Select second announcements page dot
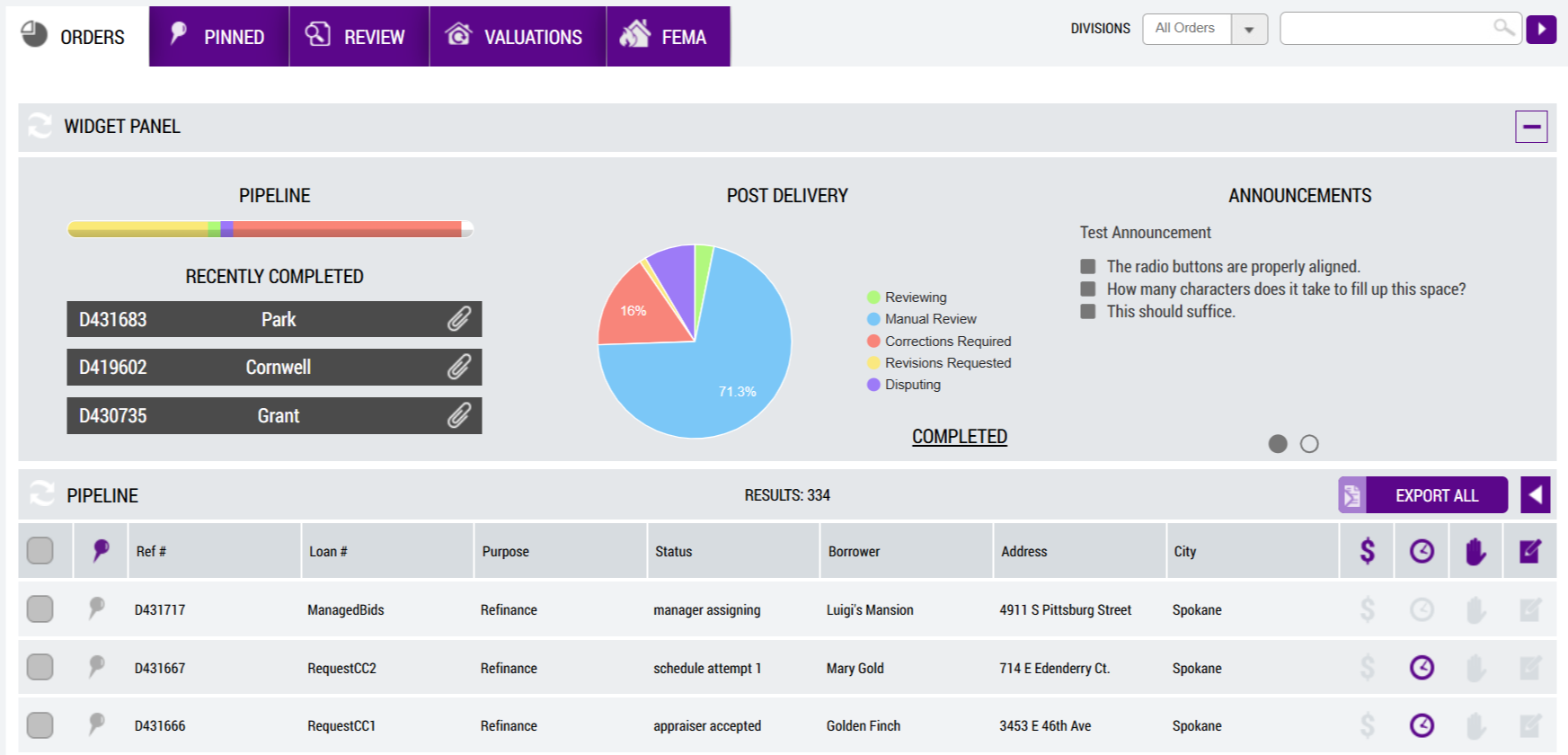 (1309, 443)
